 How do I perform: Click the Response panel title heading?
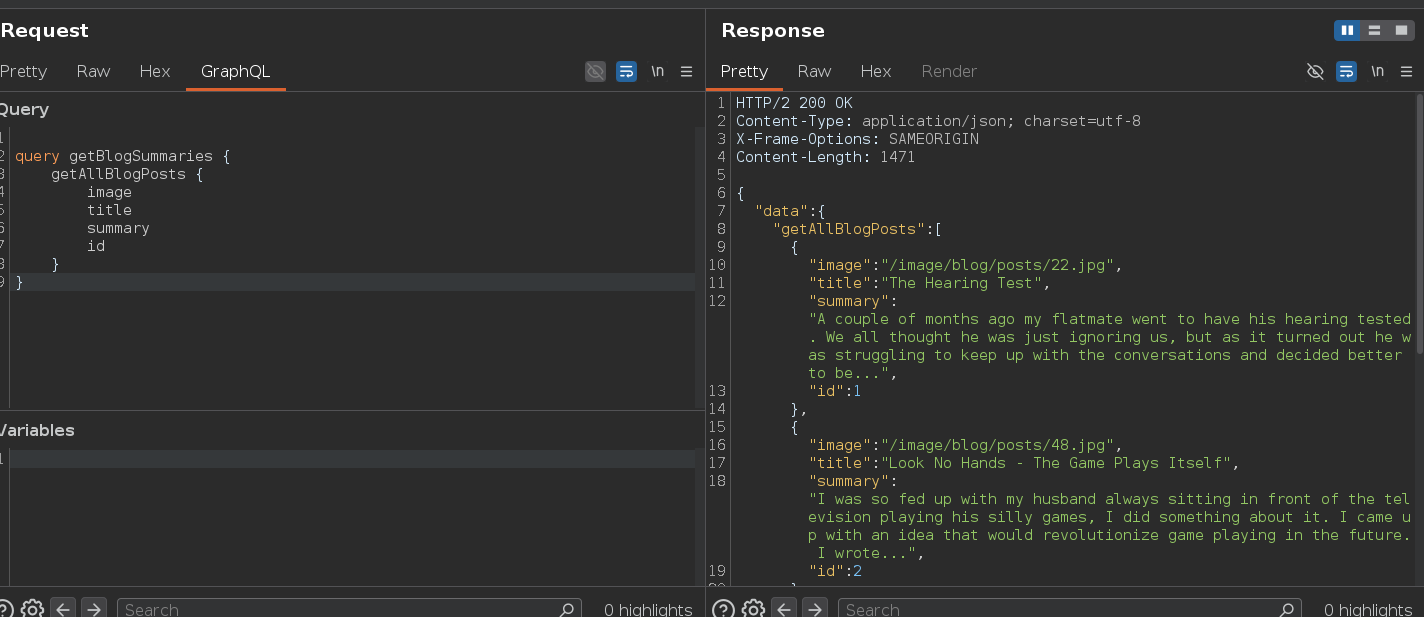click(x=773, y=30)
